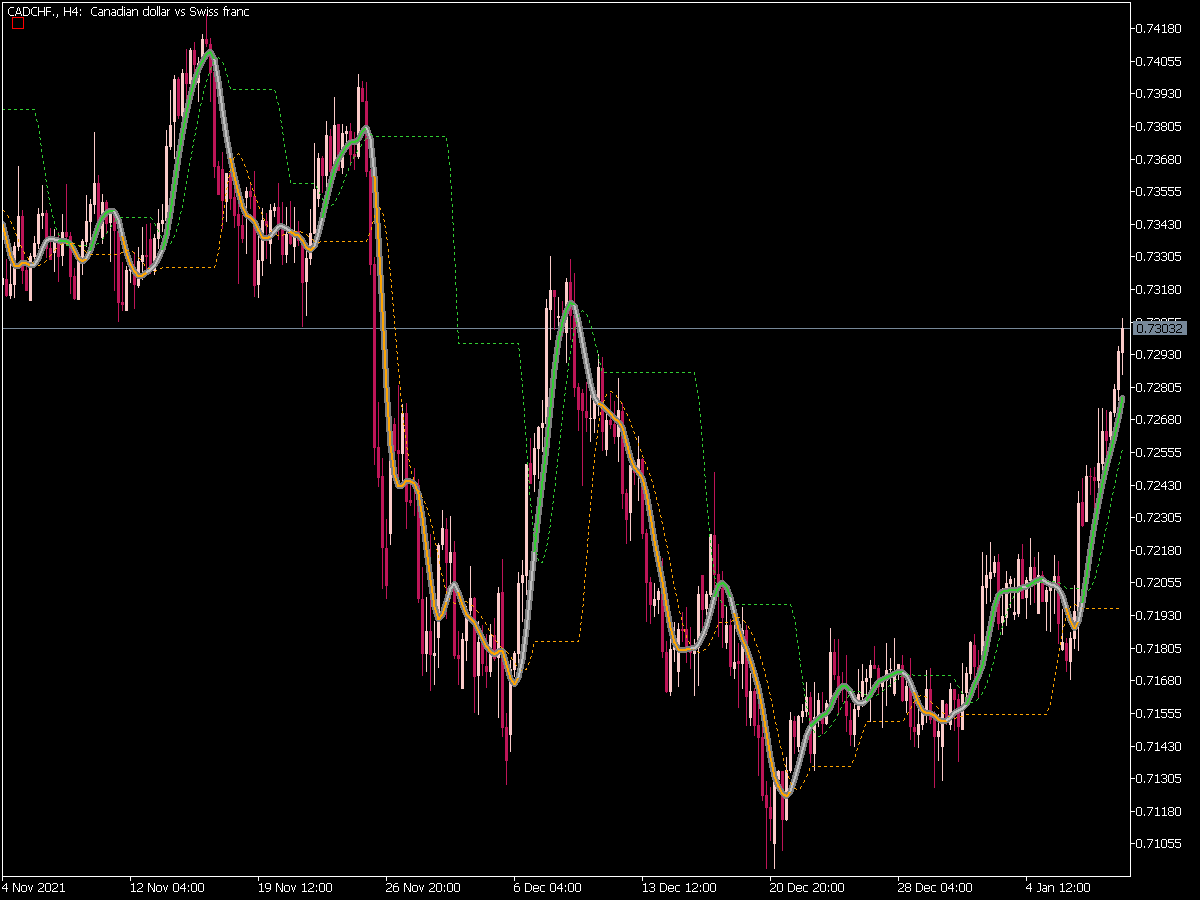Click the 0.72180 price scale label

click(x=1160, y=550)
